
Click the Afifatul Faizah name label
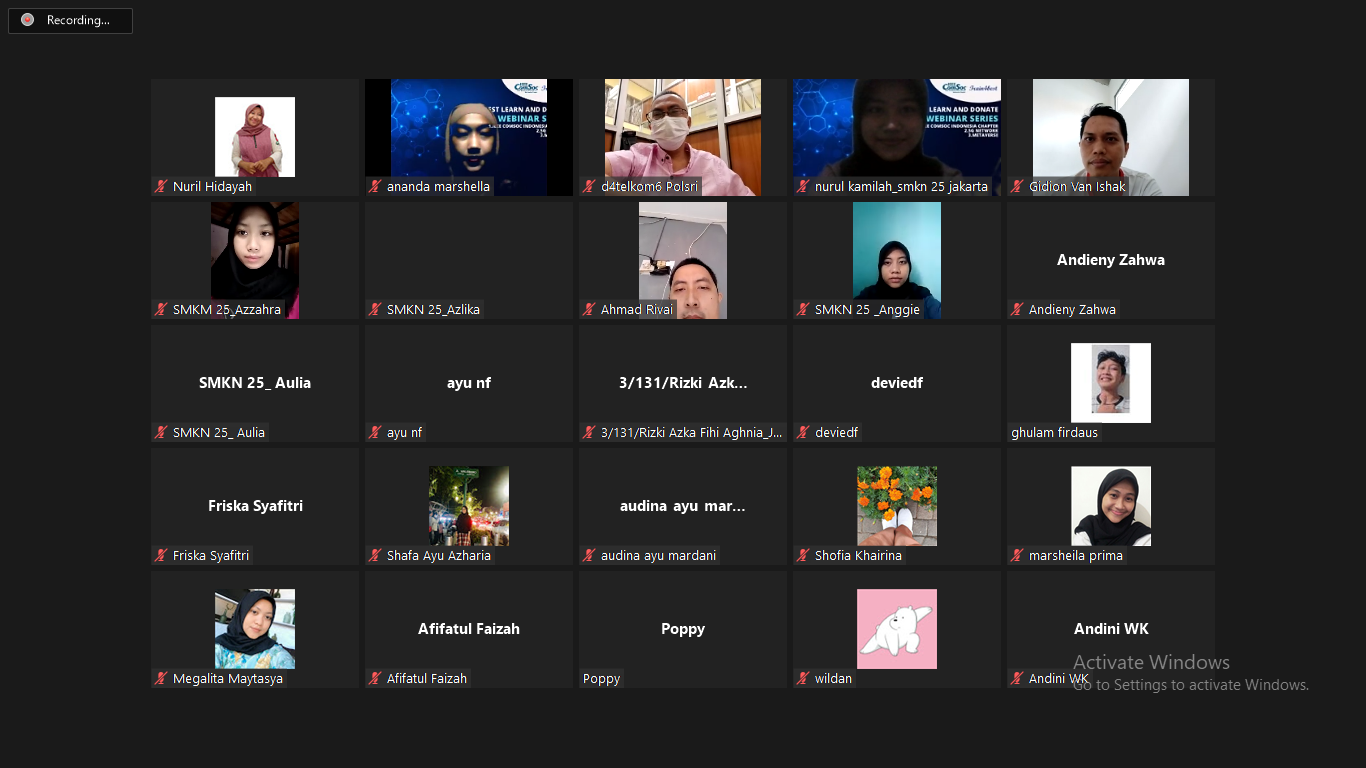[x=426, y=679]
